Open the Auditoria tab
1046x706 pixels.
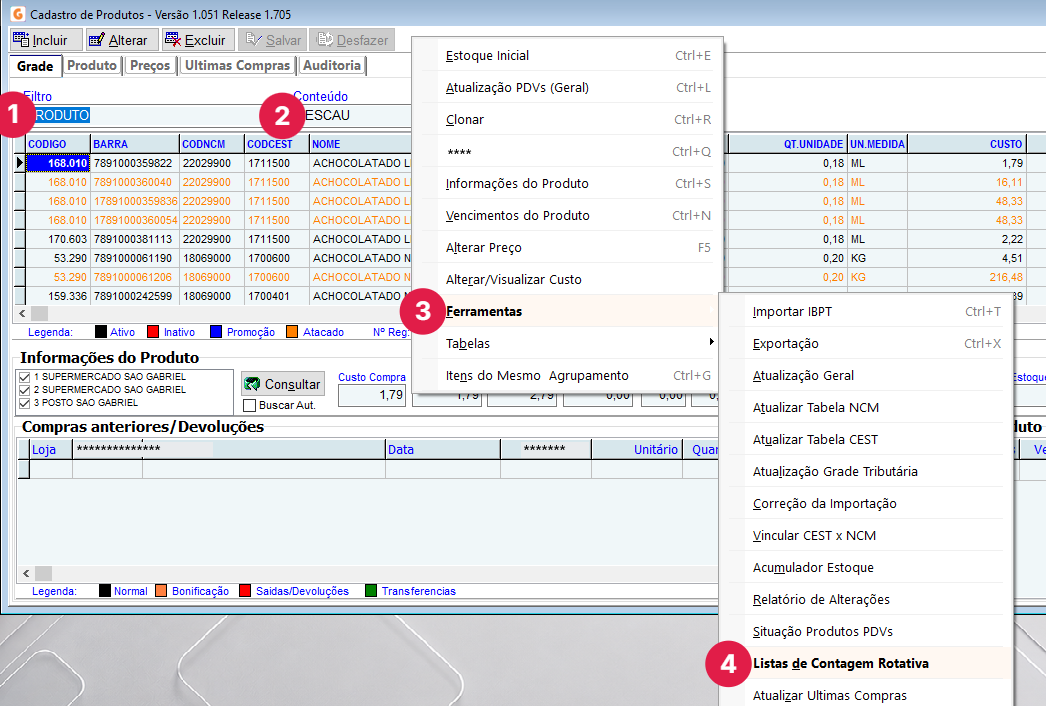click(332, 65)
